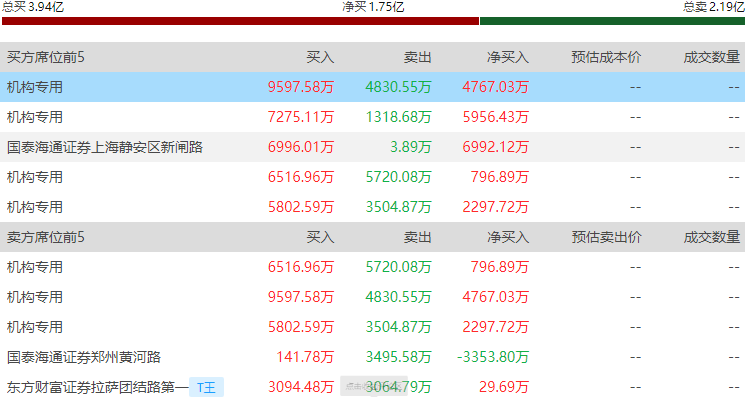Viewport: 745px width, 397px height.
Task: Select the 机构专用 row buying 7275.11万
Action: point(372,117)
